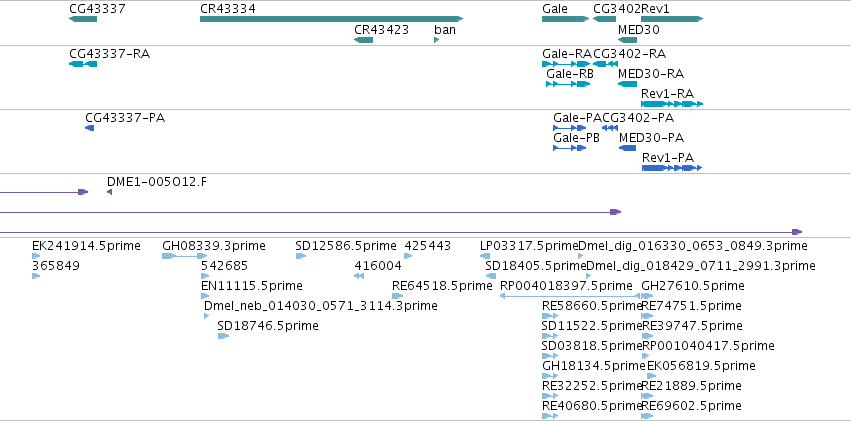Screen dimensions: 851x421
Task: Select the Gale-RB transcript feature
Action: pos(568,84)
